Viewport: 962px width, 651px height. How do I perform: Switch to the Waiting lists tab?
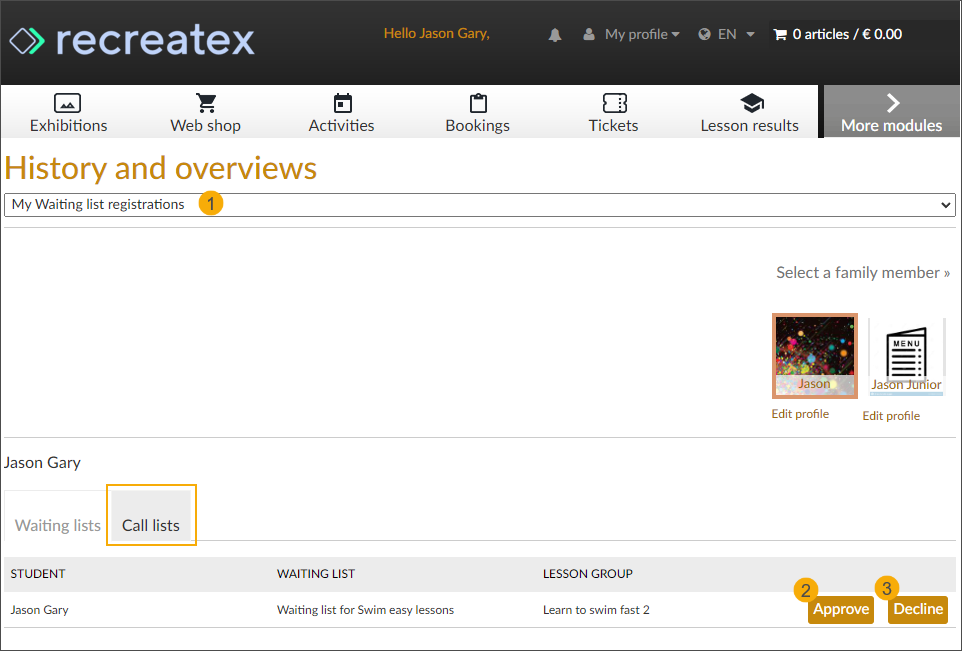pos(55,524)
